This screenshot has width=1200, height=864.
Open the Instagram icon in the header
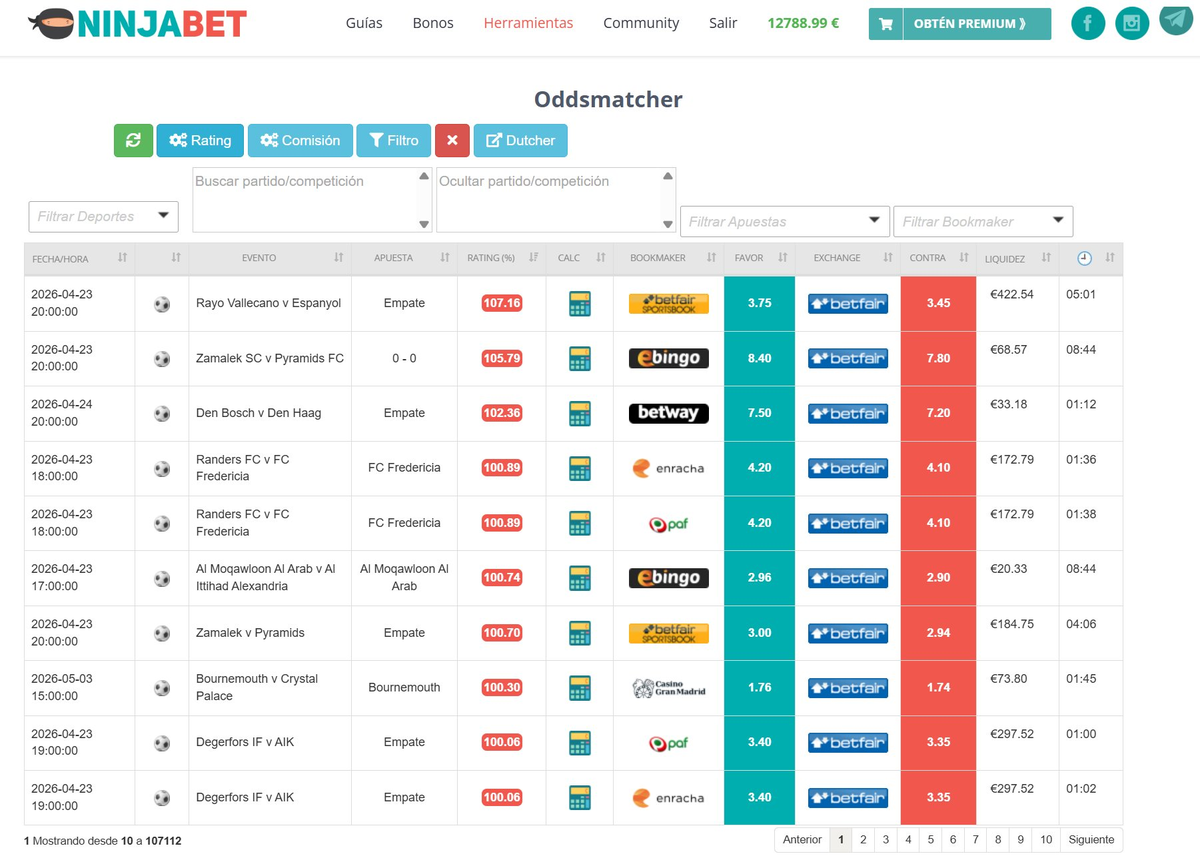click(1132, 23)
